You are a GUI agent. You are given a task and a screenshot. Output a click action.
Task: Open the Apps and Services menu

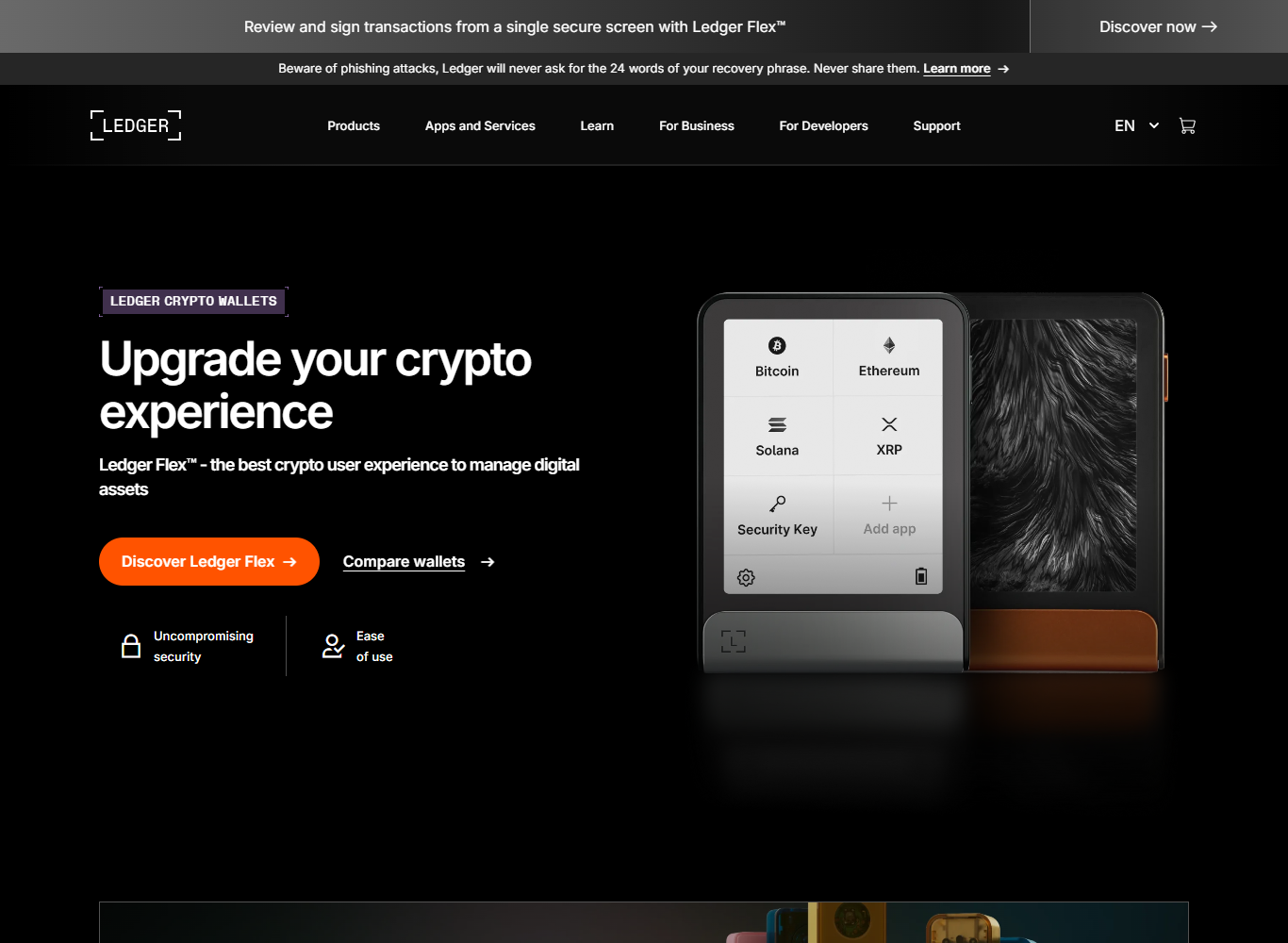click(x=480, y=125)
